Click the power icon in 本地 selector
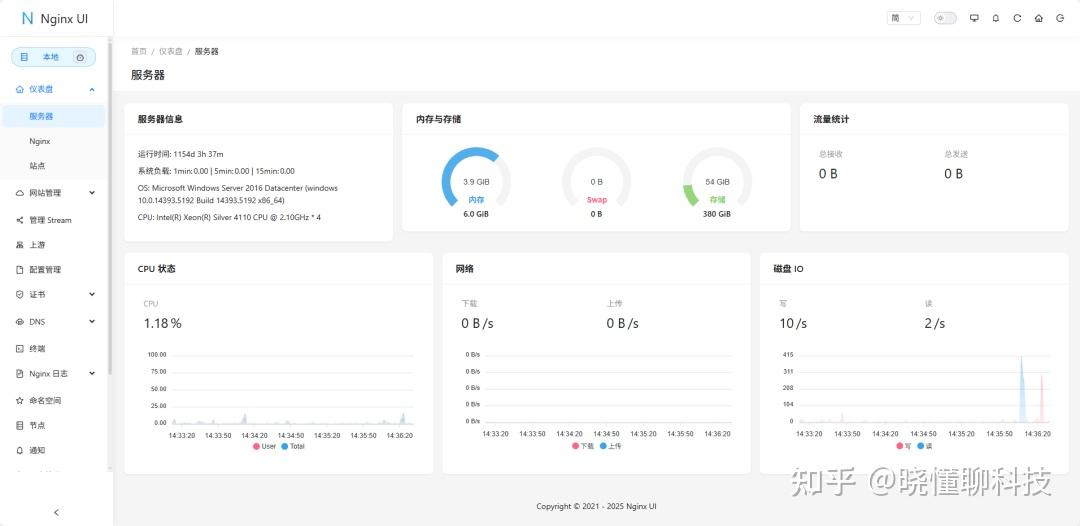The image size is (1080, 526). 80,58
